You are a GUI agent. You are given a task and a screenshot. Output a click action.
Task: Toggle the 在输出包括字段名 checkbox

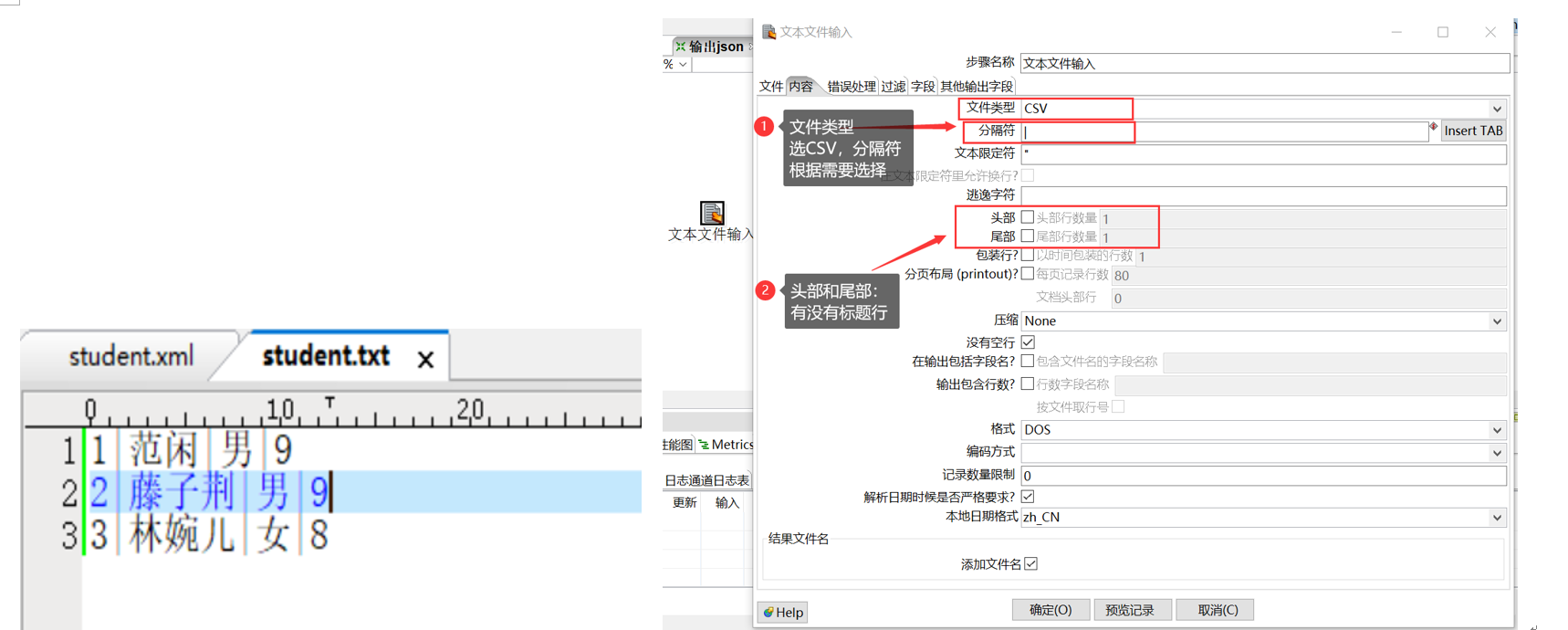tap(1028, 362)
